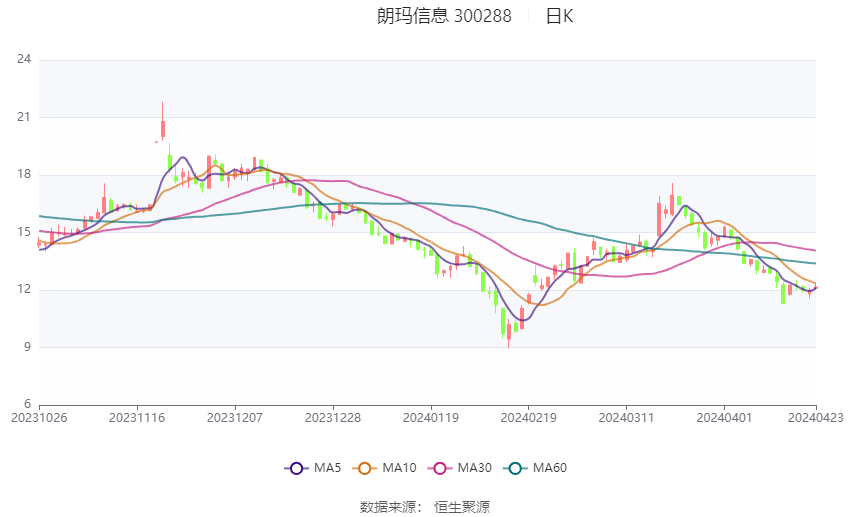Click the MA10 orange legend circle marker
The width and height of the screenshot is (850, 517).
(365, 468)
